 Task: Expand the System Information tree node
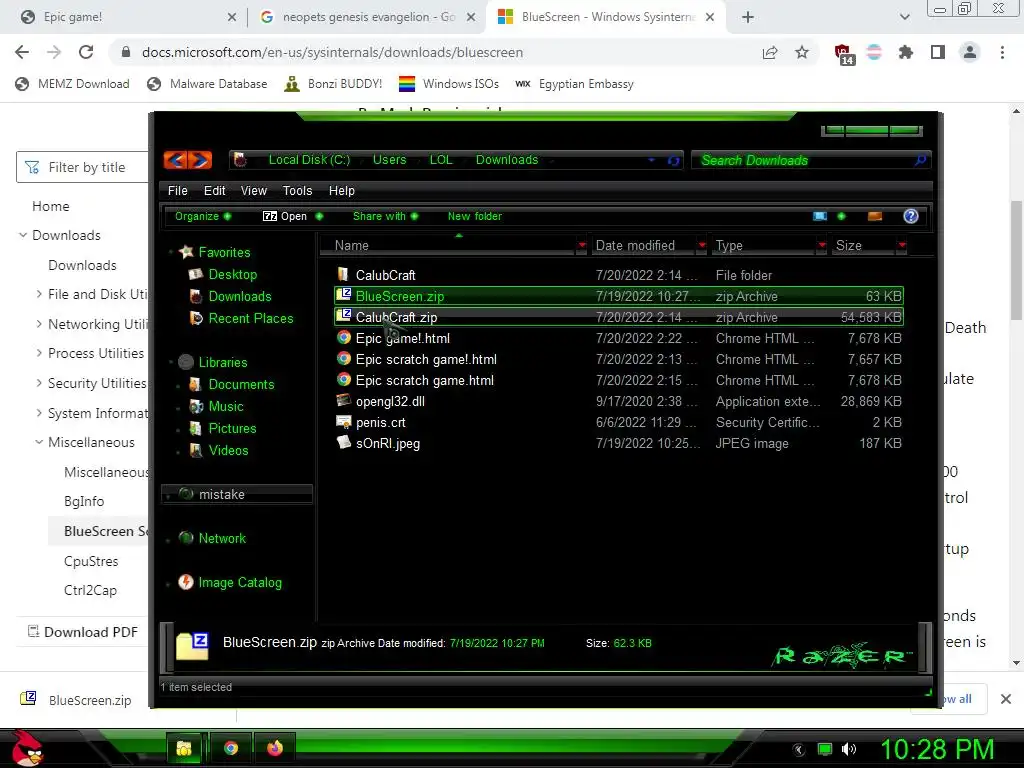(x=39, y=413)
